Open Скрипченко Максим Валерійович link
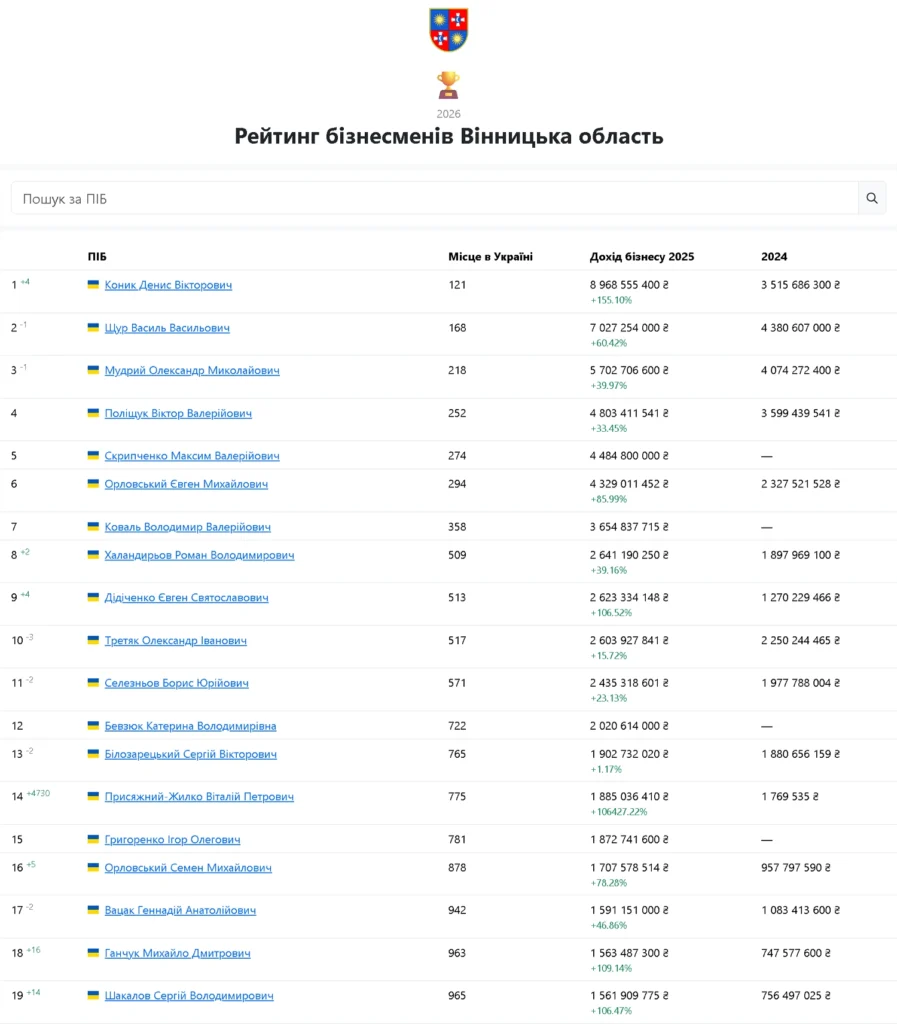 click(x=192, y=456)
